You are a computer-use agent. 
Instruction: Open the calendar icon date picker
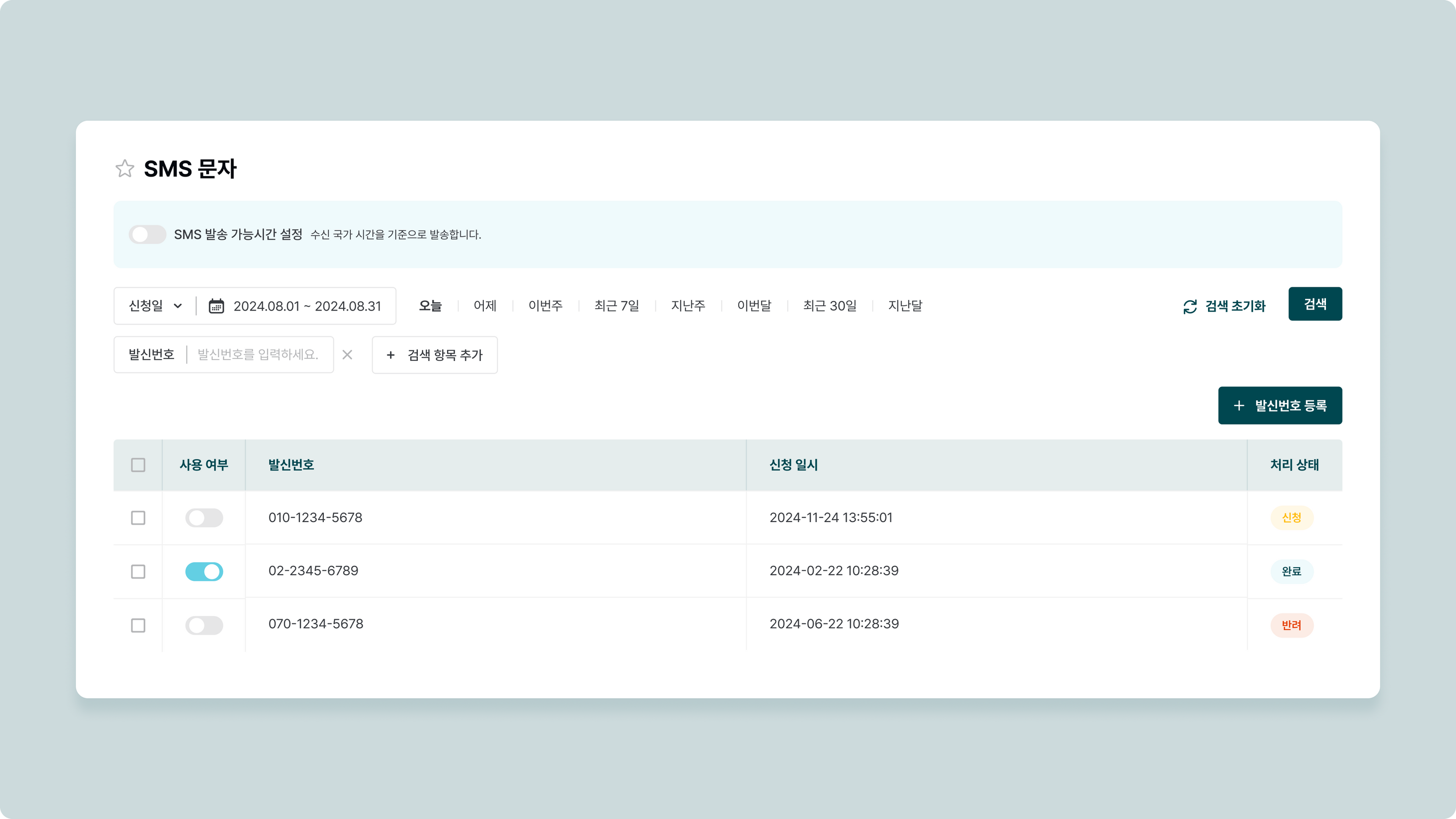coord(216,306)
